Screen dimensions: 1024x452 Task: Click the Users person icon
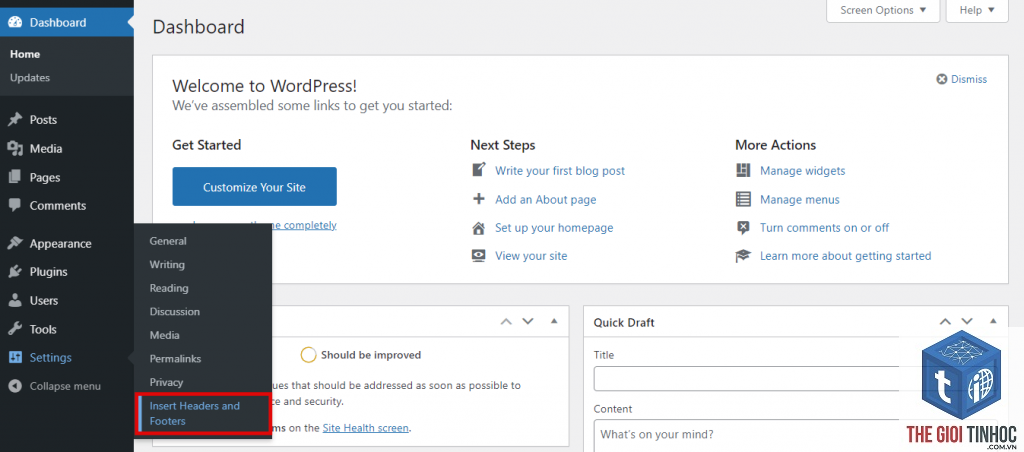15,300
